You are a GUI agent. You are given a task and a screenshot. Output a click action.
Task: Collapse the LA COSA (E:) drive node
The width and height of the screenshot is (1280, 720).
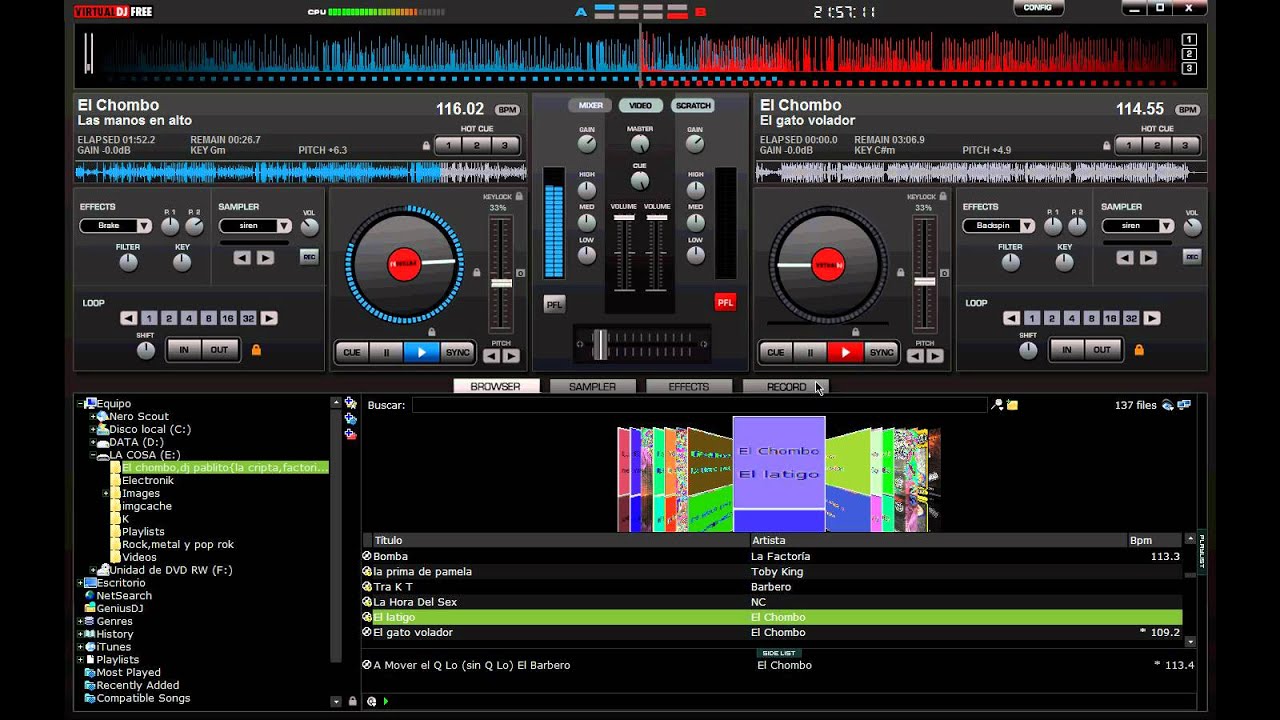pos(93,455)
